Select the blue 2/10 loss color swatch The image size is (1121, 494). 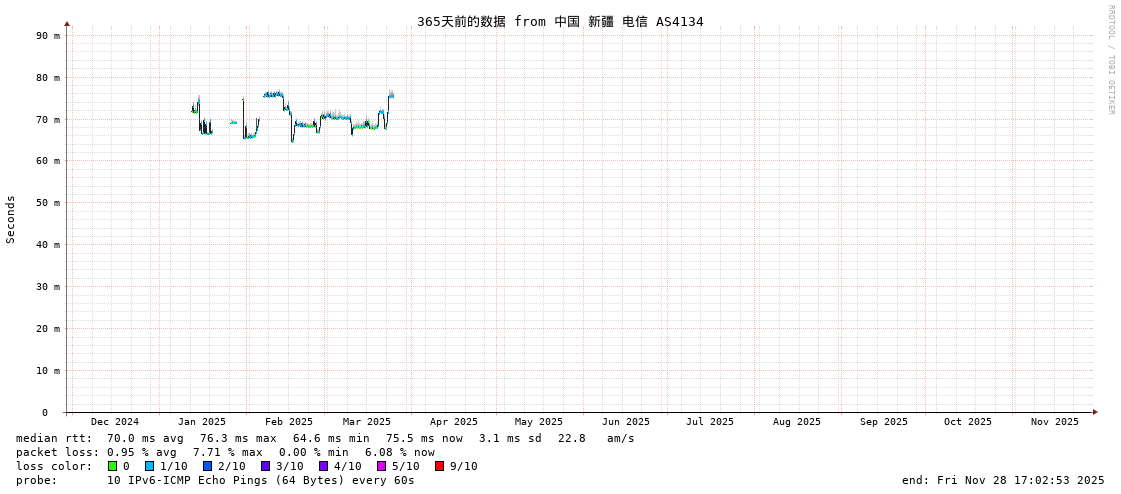click(x=207, y=466)
